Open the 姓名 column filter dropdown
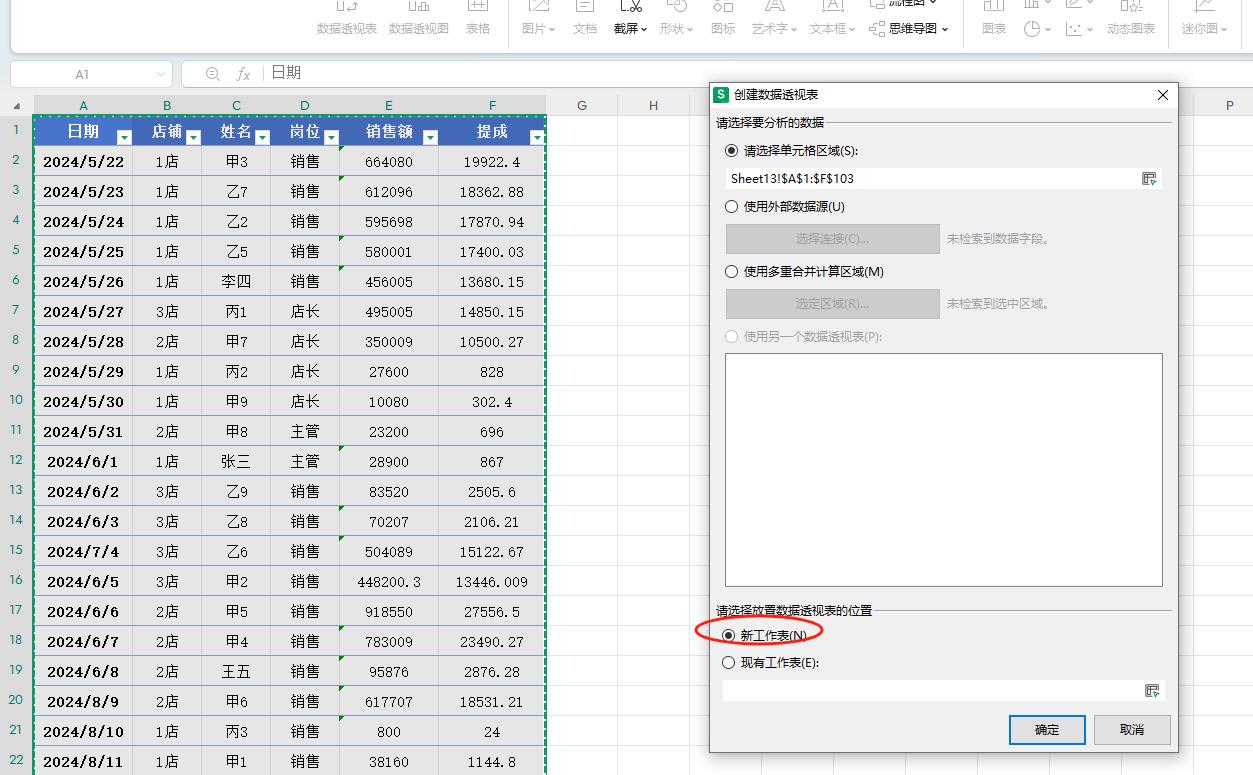Screen dimensions: 1253x775 tap(262, 138)
